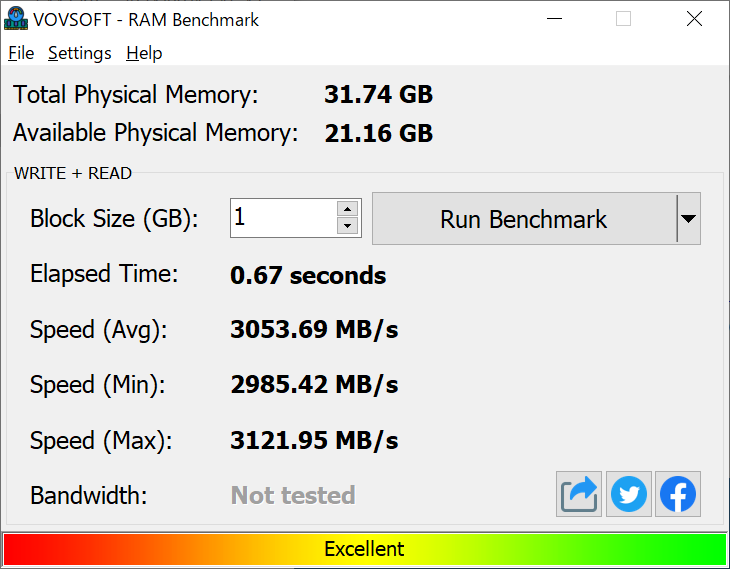Click the share arrow icon

click(x=579, y=494)
